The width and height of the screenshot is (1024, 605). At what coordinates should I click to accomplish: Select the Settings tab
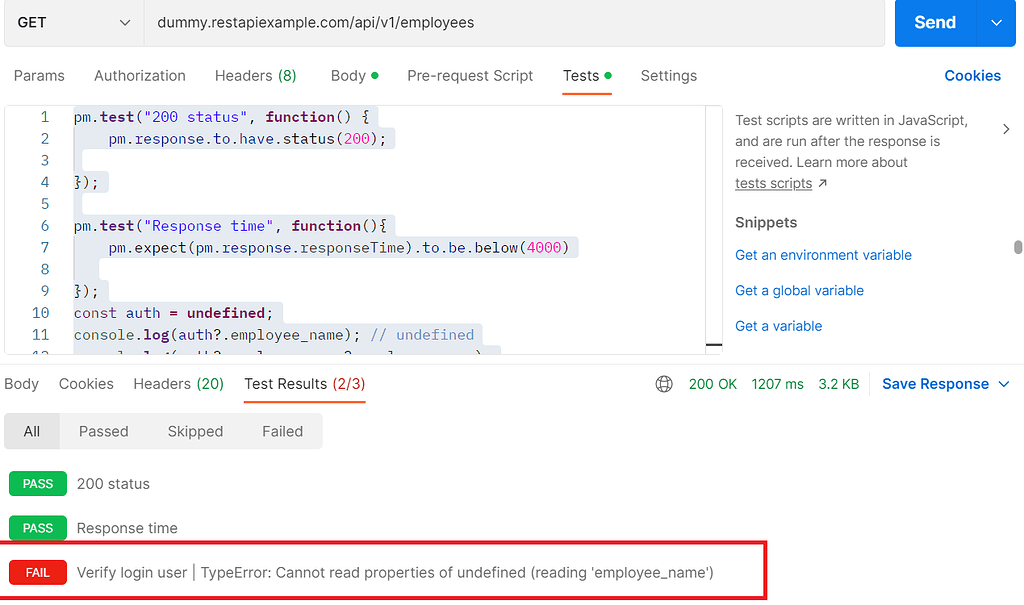point(669,76)
